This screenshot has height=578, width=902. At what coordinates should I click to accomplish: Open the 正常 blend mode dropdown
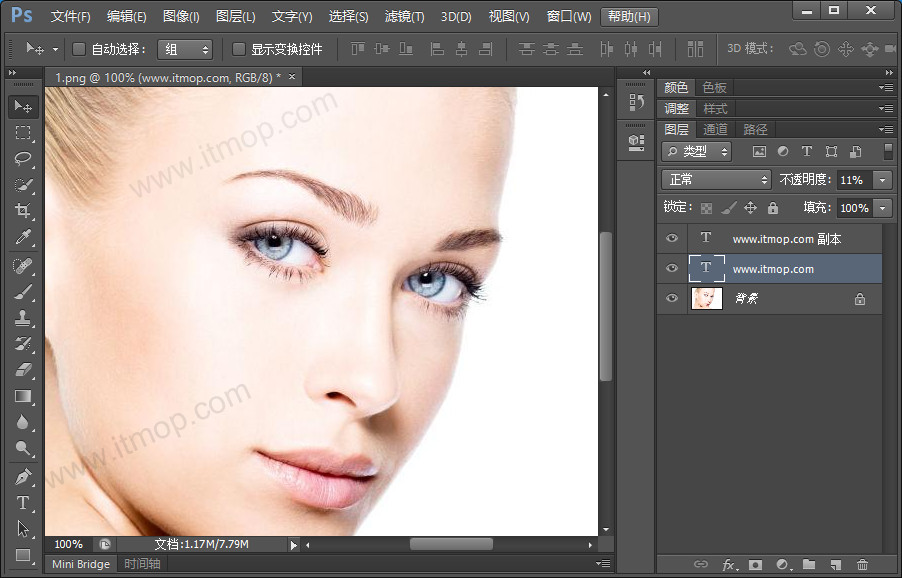716,180
